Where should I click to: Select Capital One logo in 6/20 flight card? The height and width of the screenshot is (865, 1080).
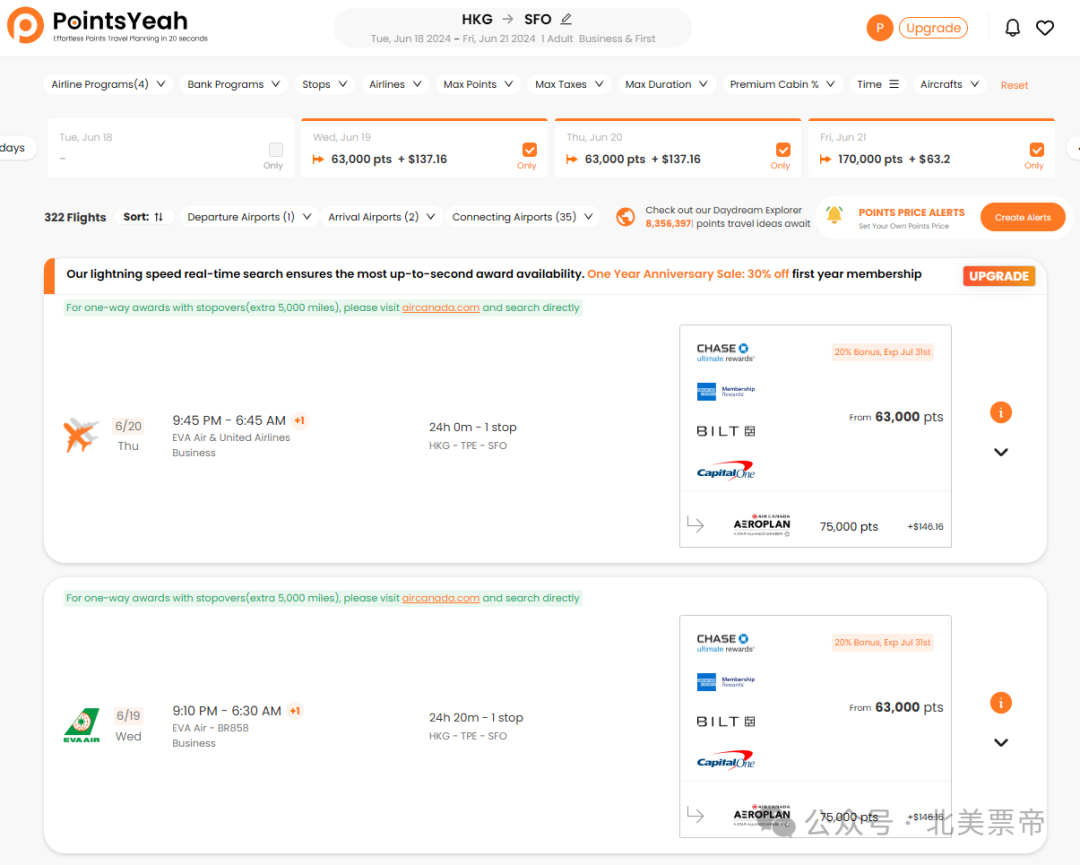725,471
